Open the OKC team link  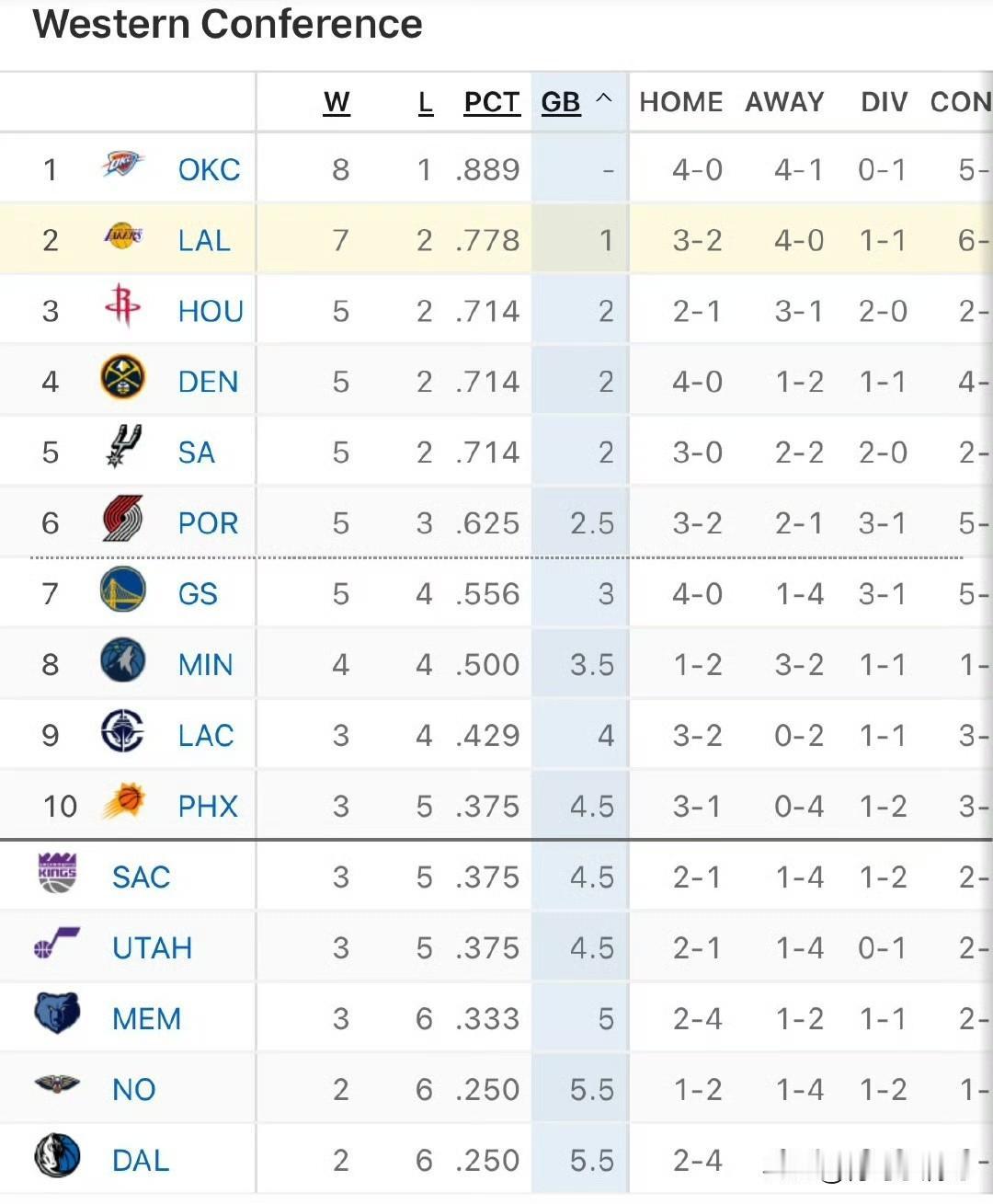[209, 170]
